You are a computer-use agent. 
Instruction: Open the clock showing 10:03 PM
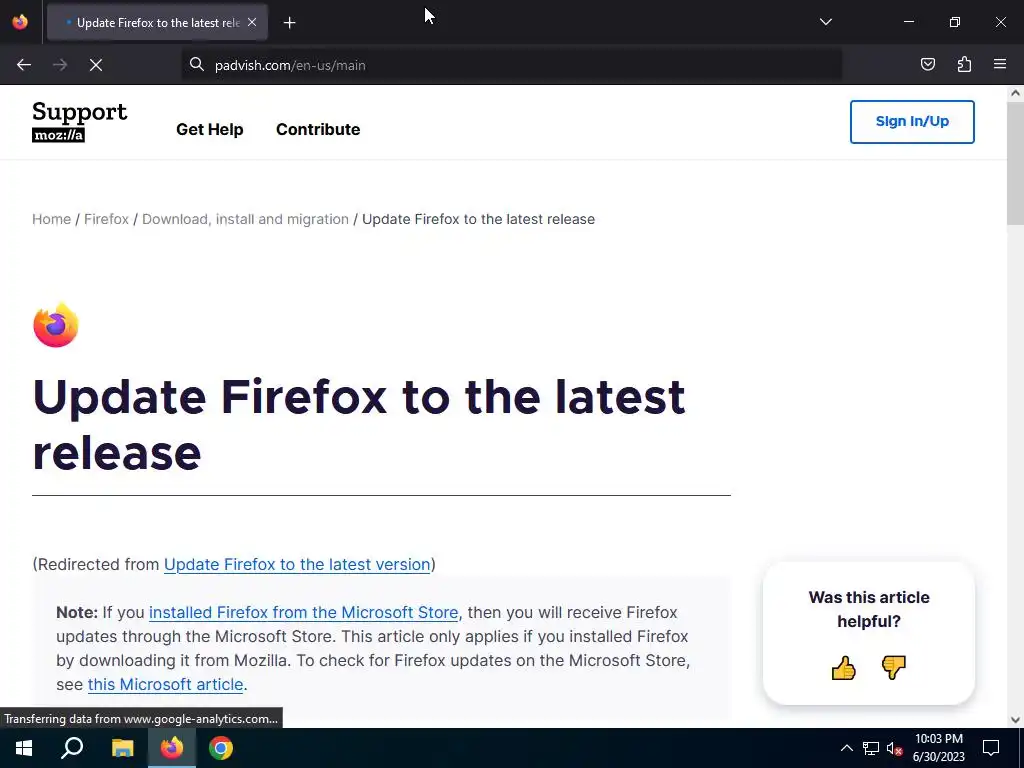click(x=938, y=748)
